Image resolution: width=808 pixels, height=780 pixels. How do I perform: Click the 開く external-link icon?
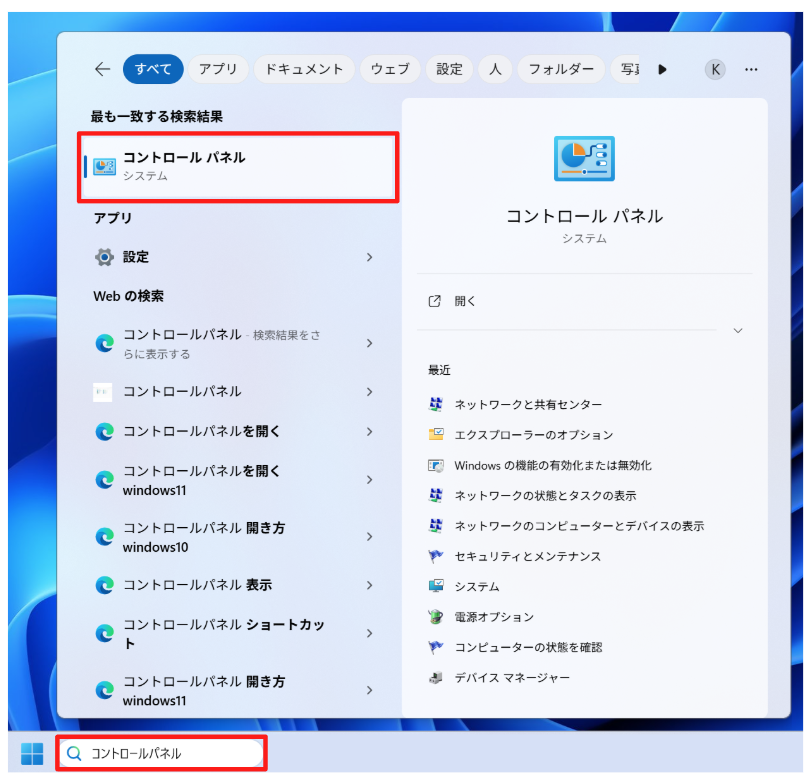pyautogui.click(x=434, y=301)
